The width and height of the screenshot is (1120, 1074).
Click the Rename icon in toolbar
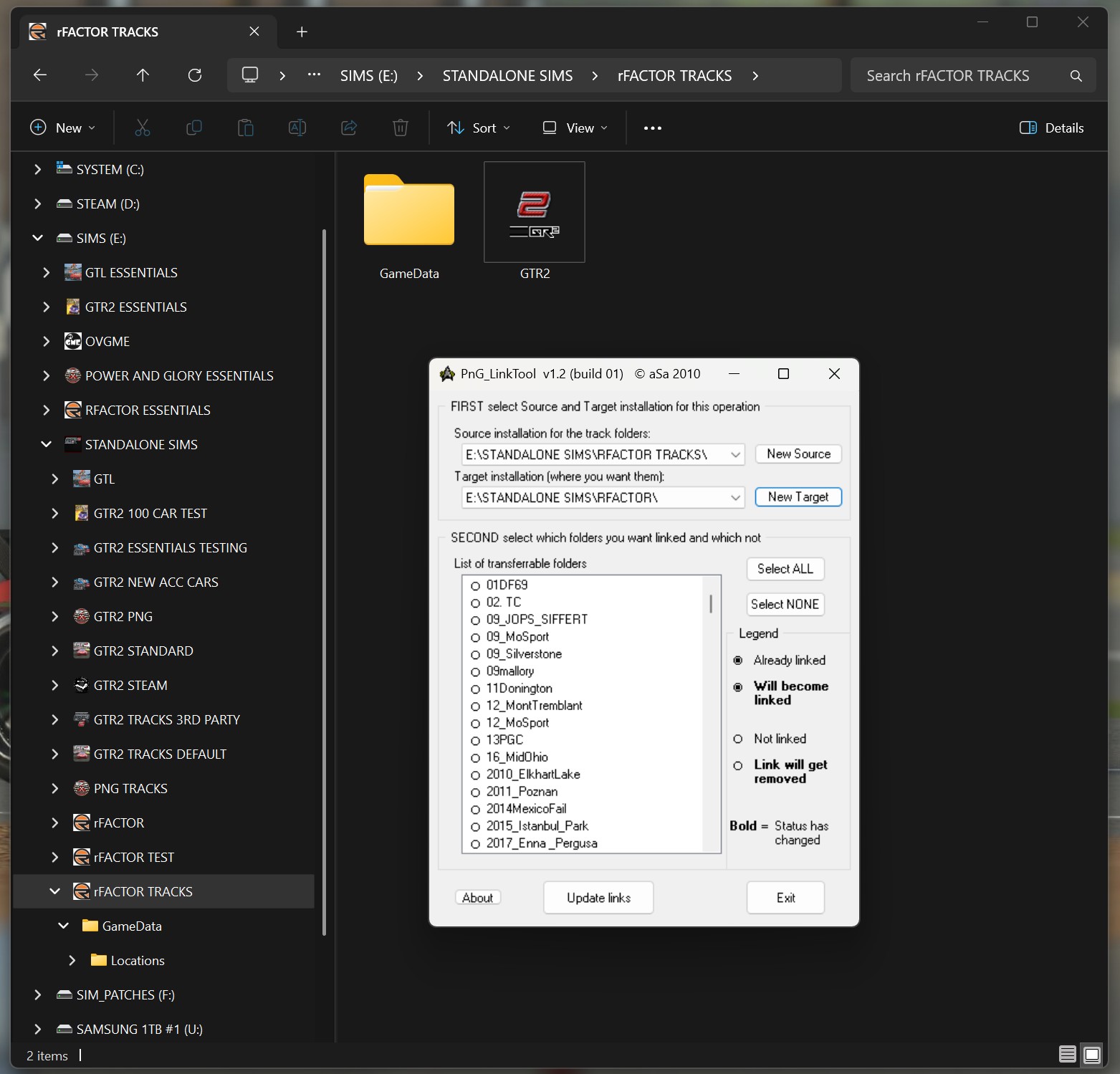[297, 128]
